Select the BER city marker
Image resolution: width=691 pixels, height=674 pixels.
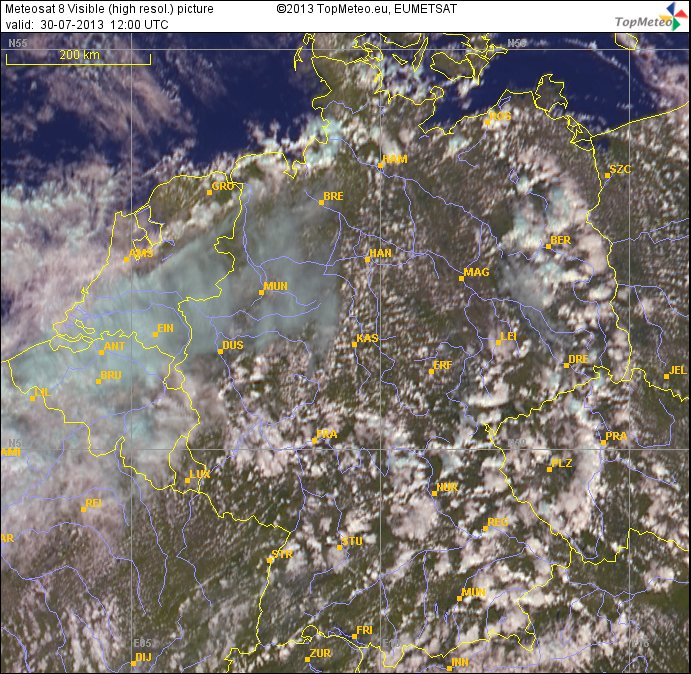point(548,246)
